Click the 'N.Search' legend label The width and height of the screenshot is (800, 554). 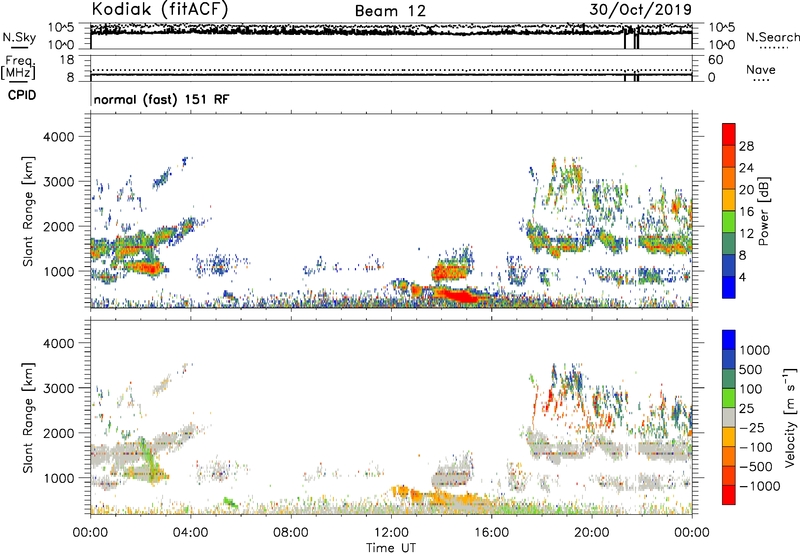773,37
